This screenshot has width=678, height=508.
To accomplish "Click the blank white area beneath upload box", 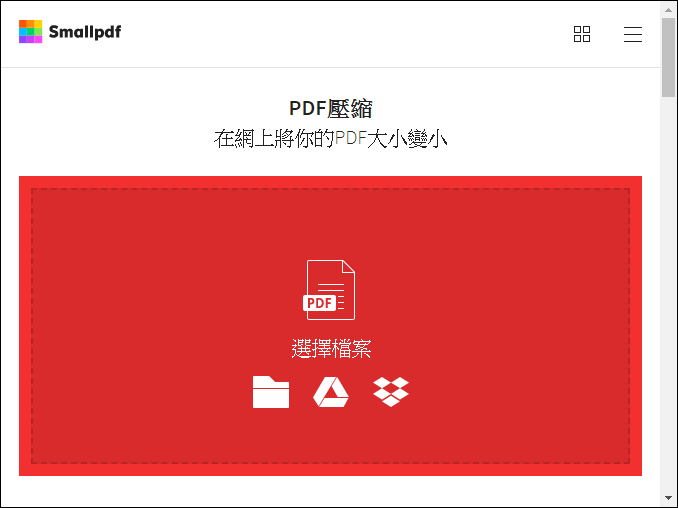I will [x=330, y=491].
